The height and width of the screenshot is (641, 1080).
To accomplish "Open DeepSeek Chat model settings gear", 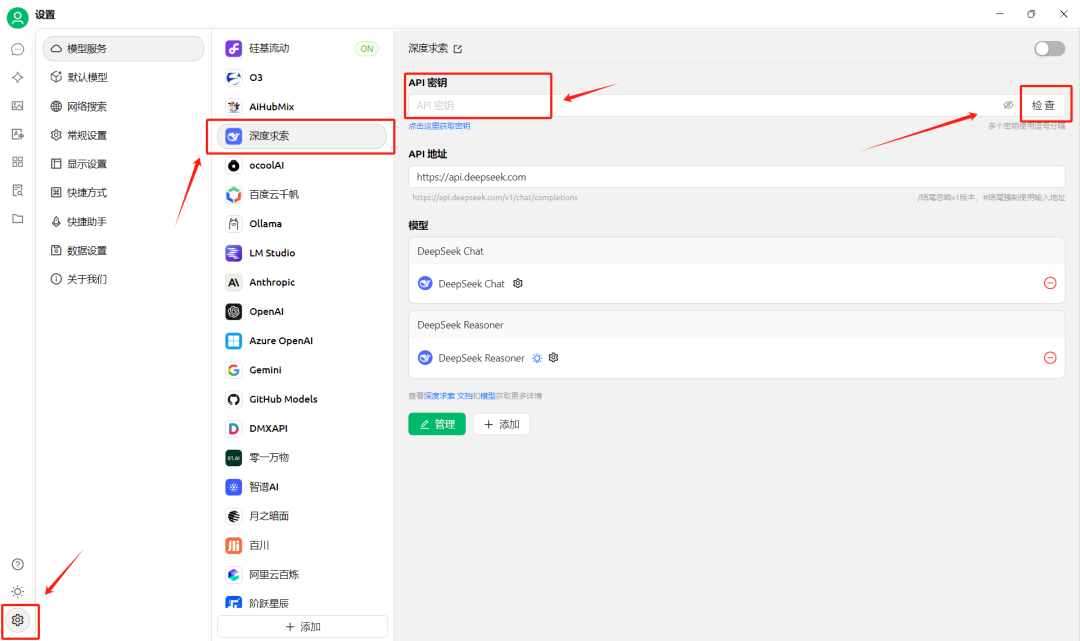I will click(518, 284).
